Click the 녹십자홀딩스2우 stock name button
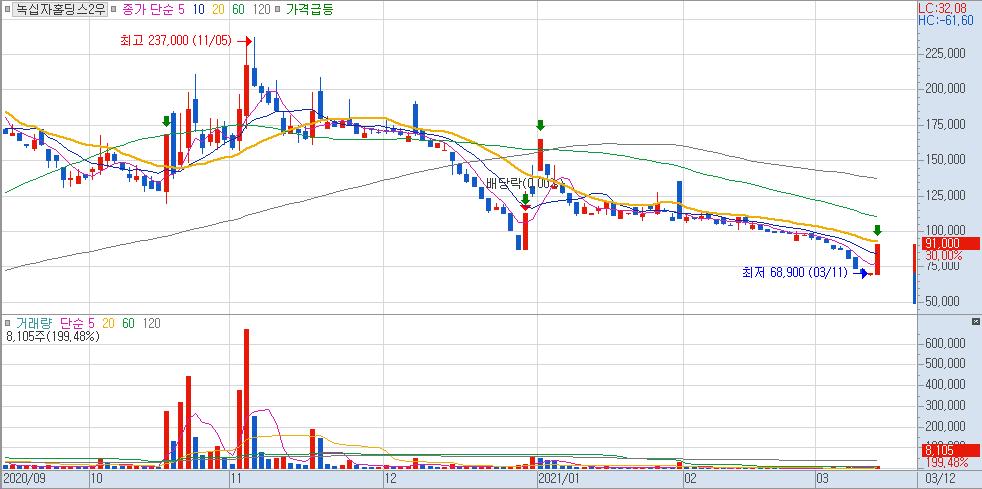 click(x=59, y=9)
